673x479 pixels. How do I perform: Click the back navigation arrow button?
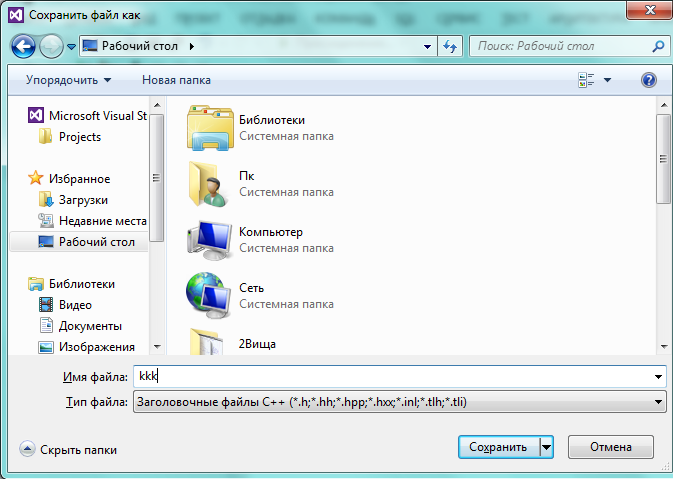tap(24, 46)
